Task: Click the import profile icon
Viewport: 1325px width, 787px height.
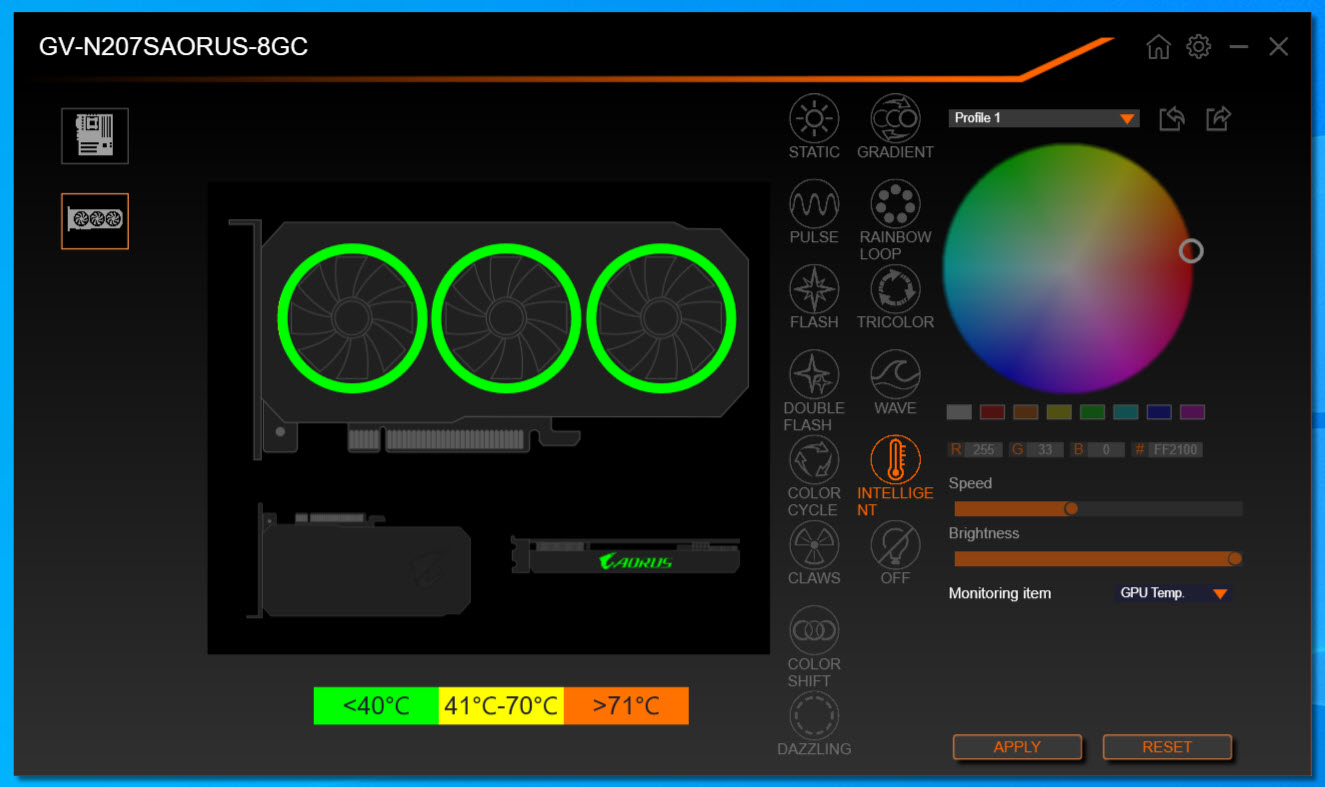Action: [1172, 119]
